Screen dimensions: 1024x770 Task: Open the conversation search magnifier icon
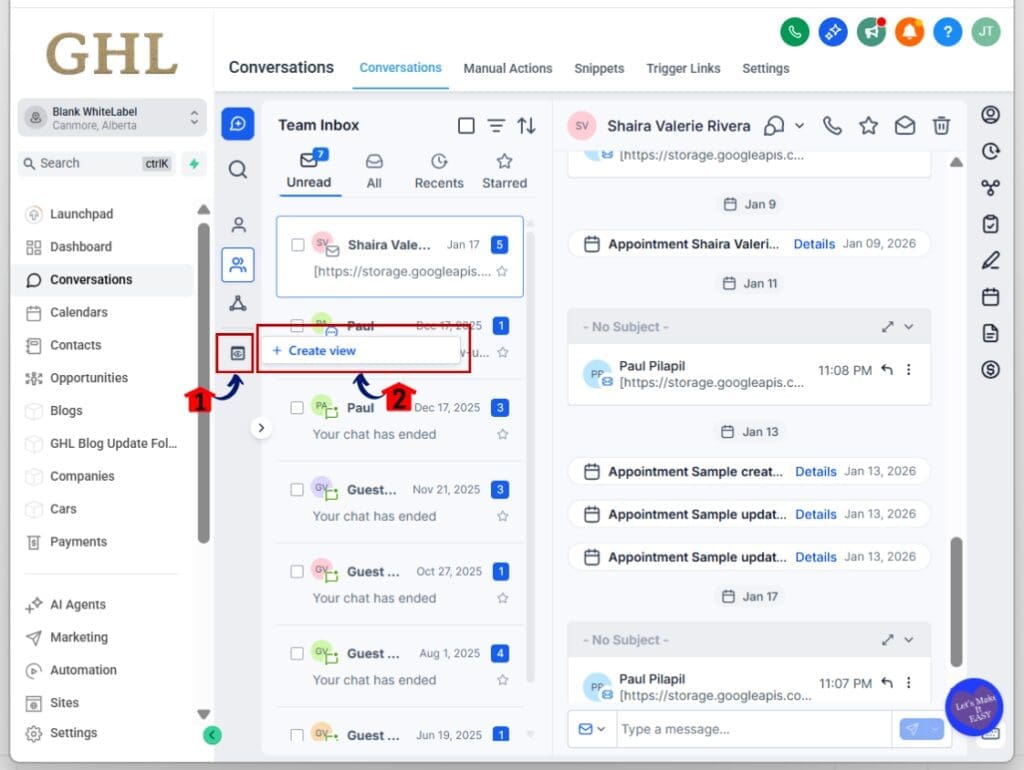pyautogui.click(x=238, y=170)
